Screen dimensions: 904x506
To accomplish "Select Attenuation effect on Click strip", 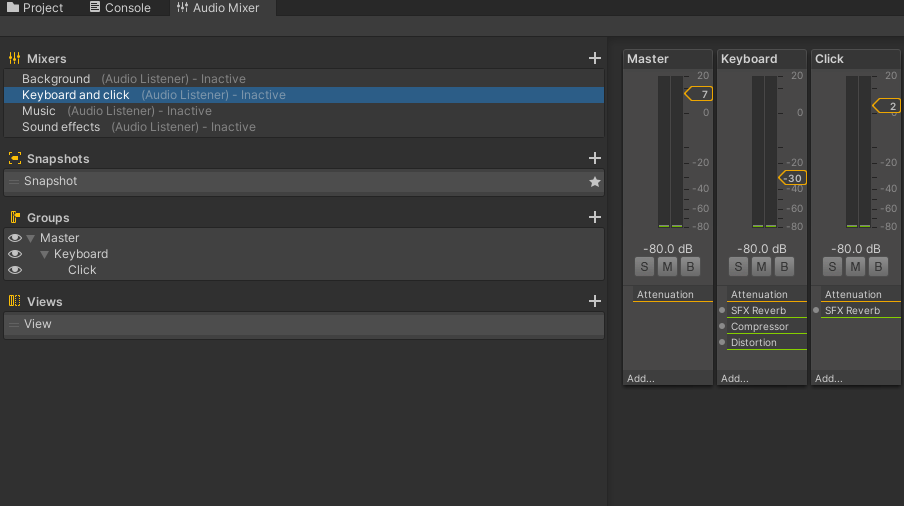I will [861, 294].
